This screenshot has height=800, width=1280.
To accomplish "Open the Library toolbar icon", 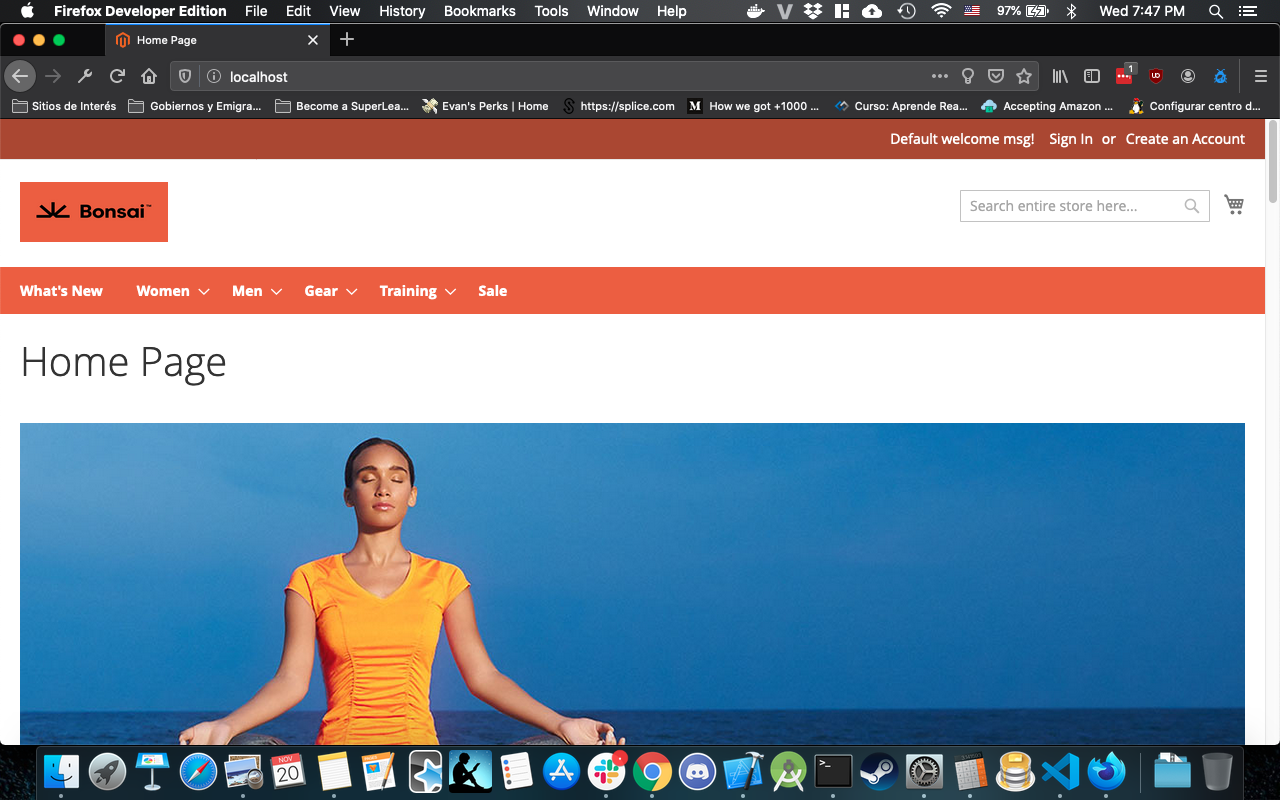I will [x=1060, y=76].
